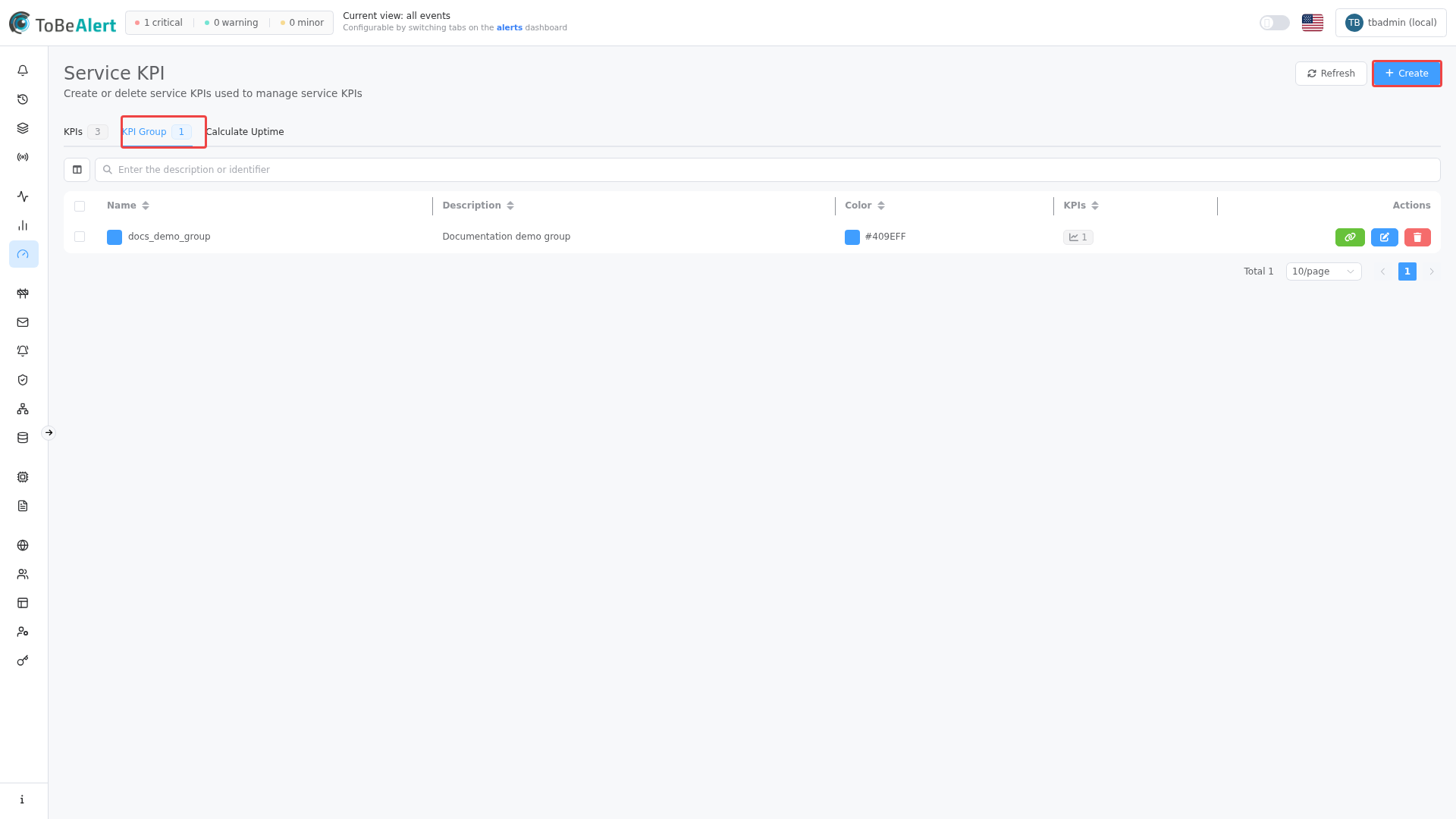Open the document file icon in sidebar

[23, 506]
